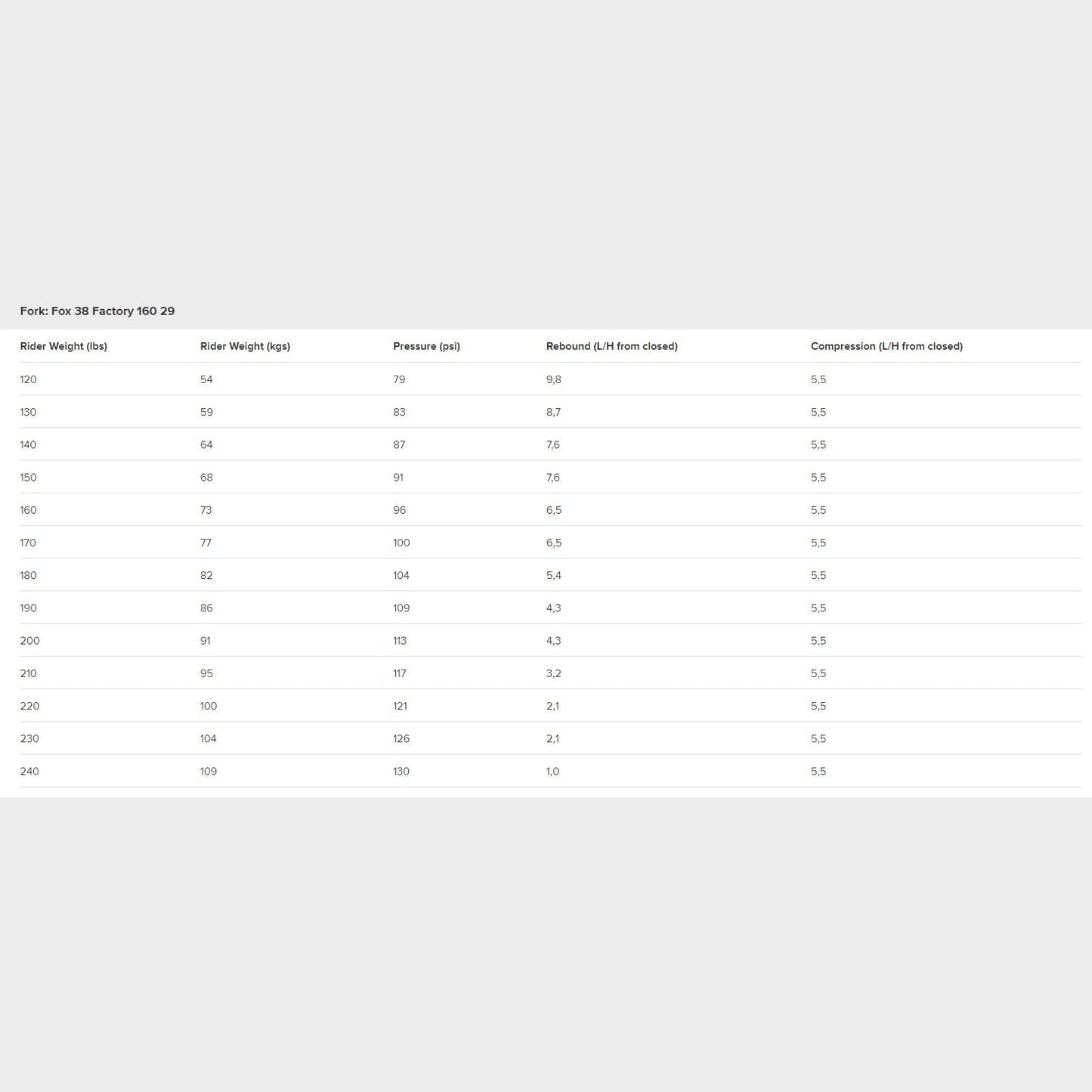The height and width of the screenshot is (1092, 1092).
Task: Click the 79 psi pressure value
Action: pyautogui.click(x=399, y=379)
